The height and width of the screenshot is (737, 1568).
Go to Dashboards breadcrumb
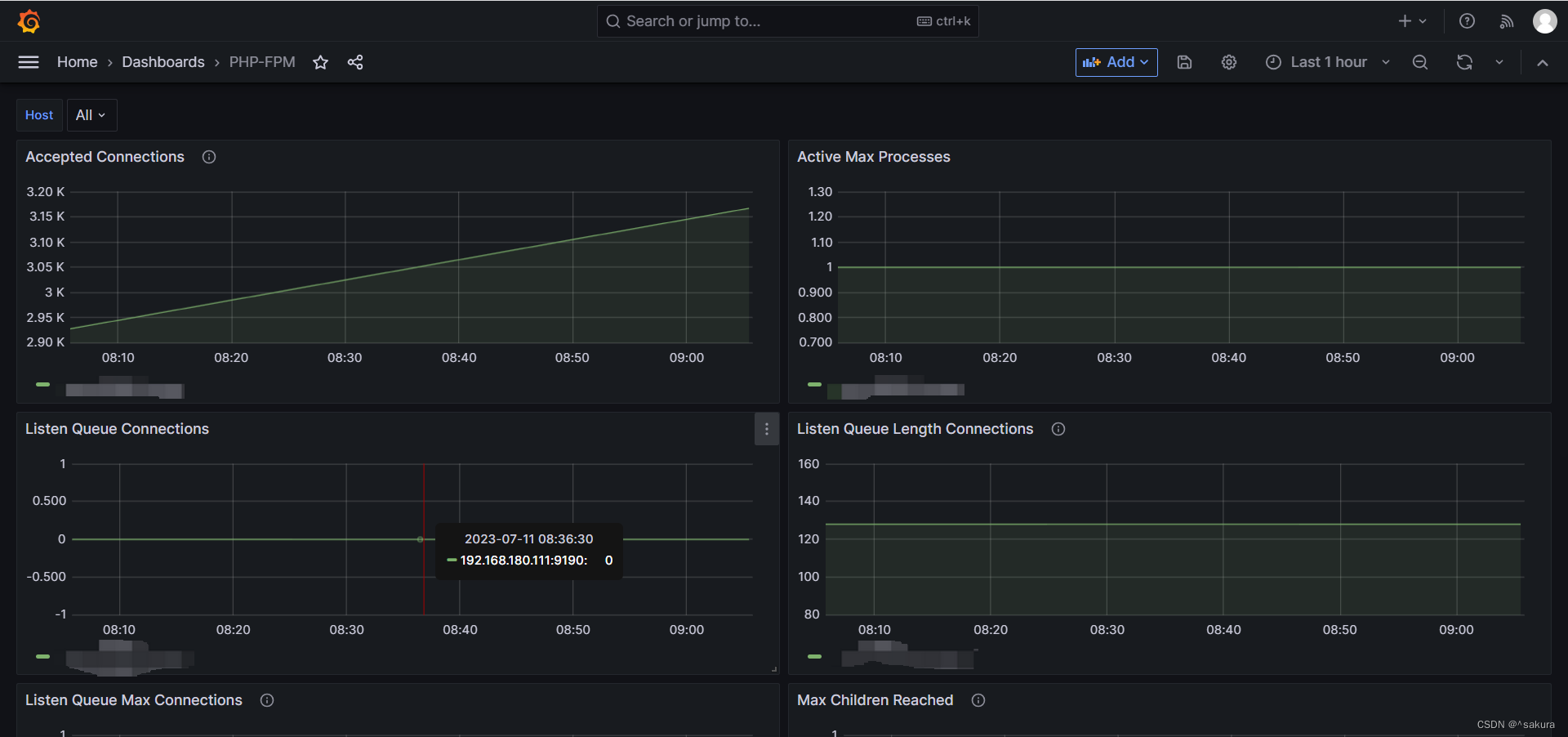[x=163, y=62]
